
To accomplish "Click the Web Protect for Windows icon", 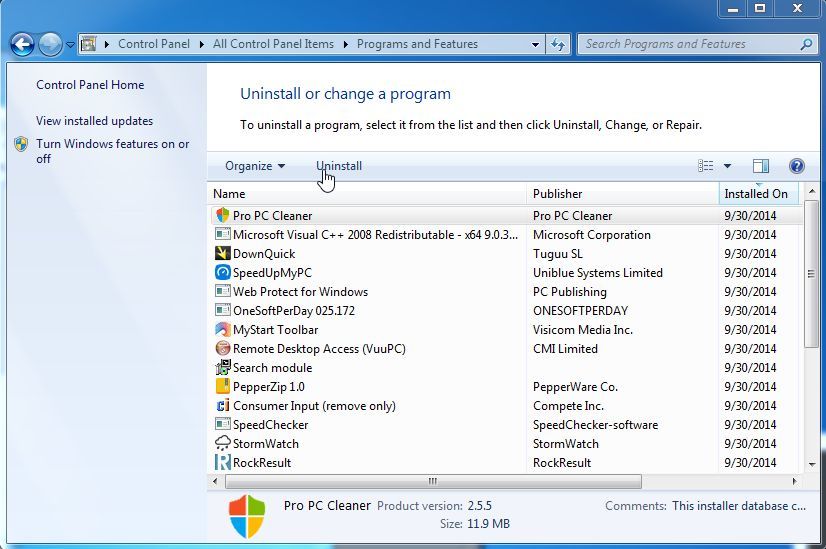I will pos(223,291).
